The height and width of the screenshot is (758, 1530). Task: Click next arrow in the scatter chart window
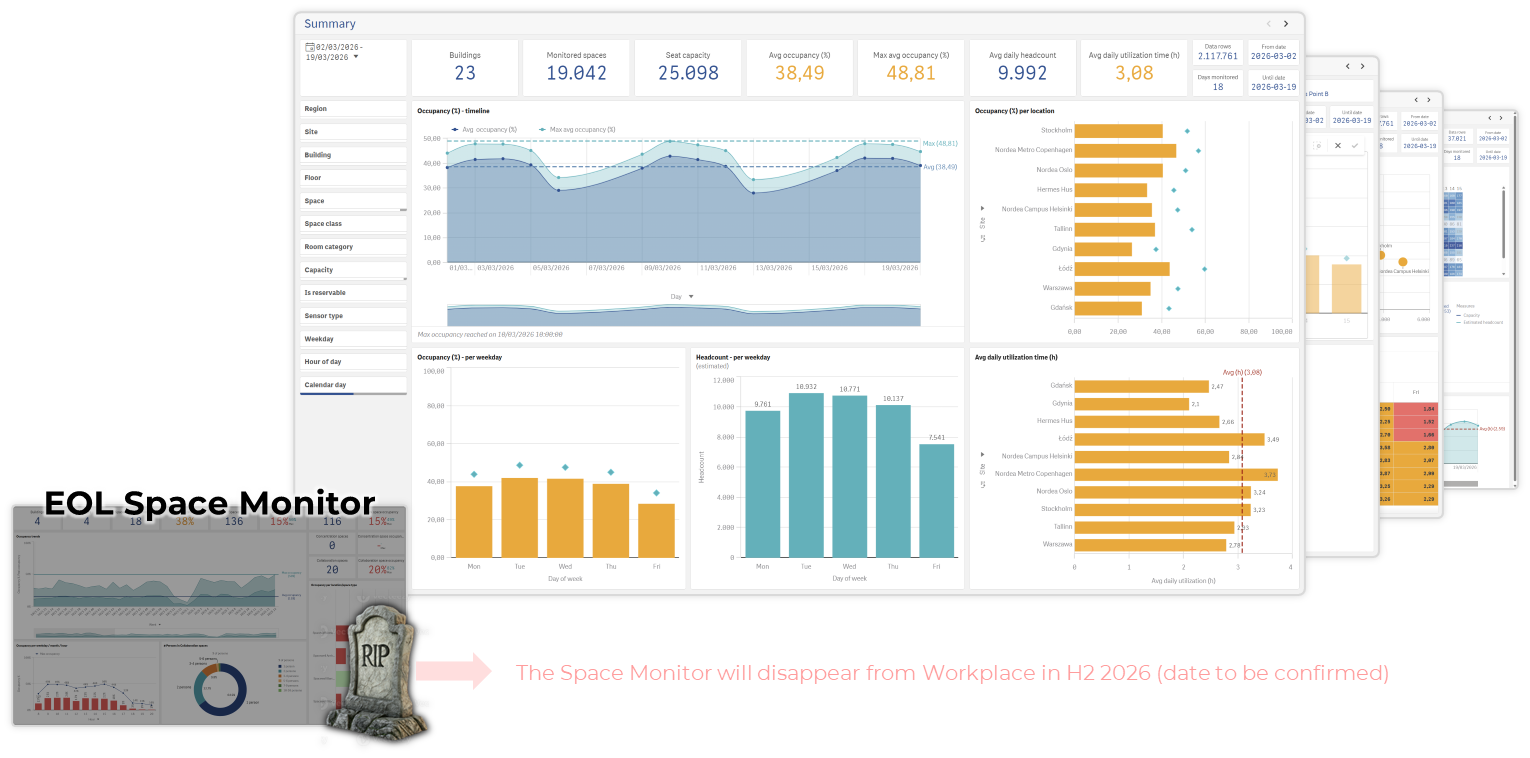click(x=1431, y=101)
